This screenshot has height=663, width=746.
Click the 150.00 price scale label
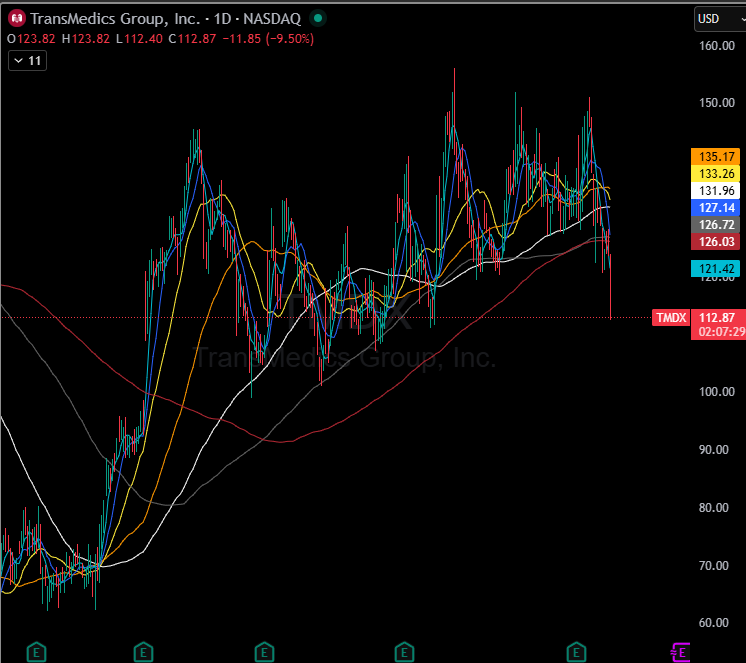click(717, 103)
